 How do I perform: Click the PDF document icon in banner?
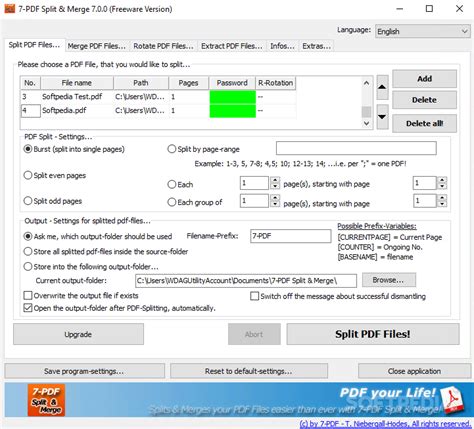451,400
